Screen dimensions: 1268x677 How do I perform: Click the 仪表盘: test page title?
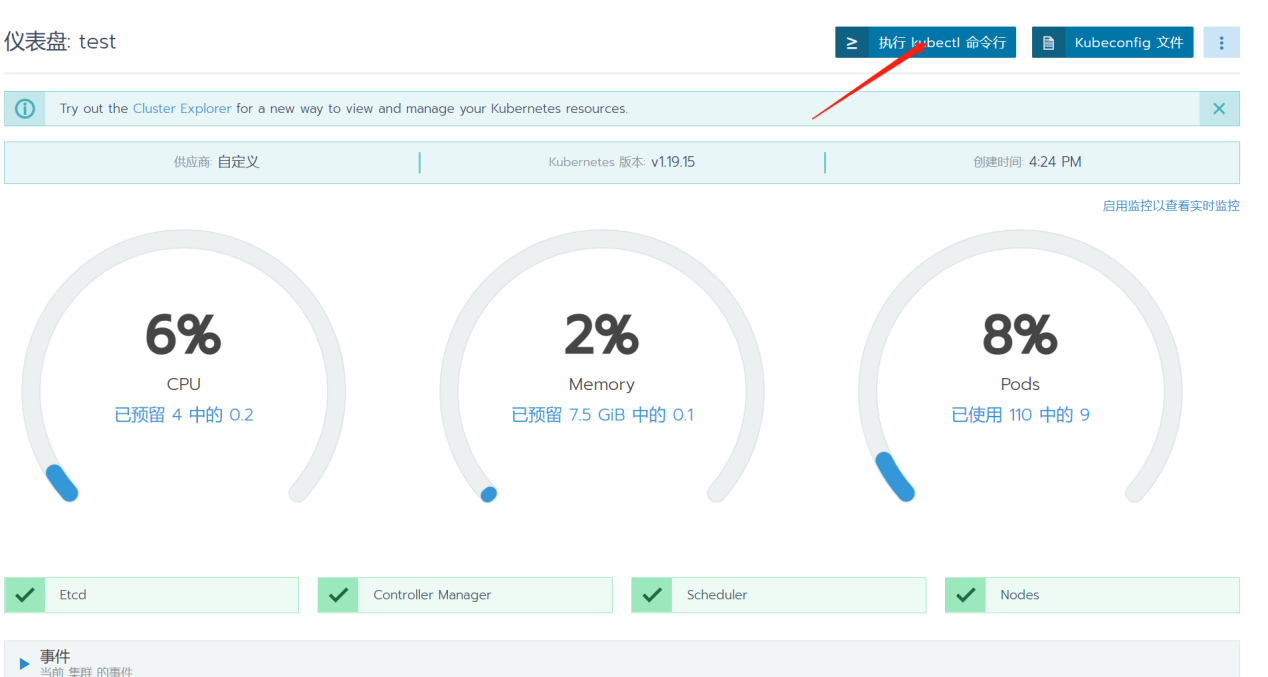(x=60, y=42)
